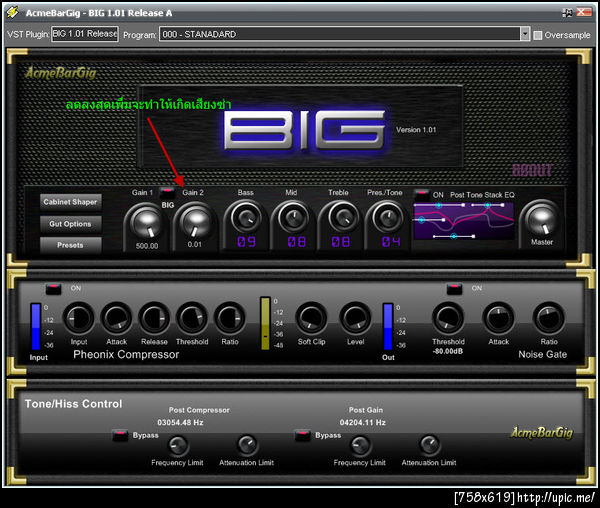Click the yellow gain reduction meter

click(x=265, y=323)
